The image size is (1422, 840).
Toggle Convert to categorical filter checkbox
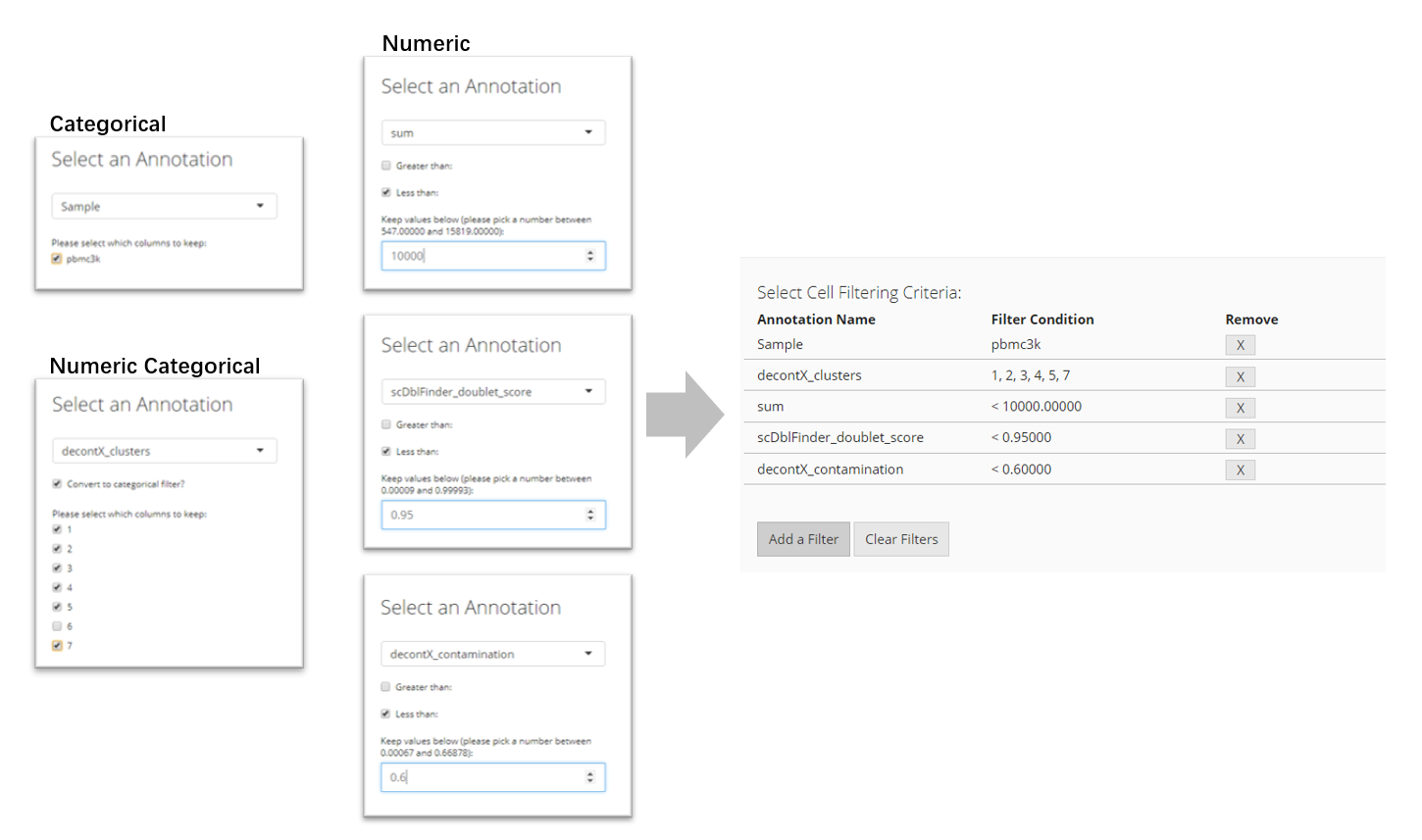tap(57, 484)
